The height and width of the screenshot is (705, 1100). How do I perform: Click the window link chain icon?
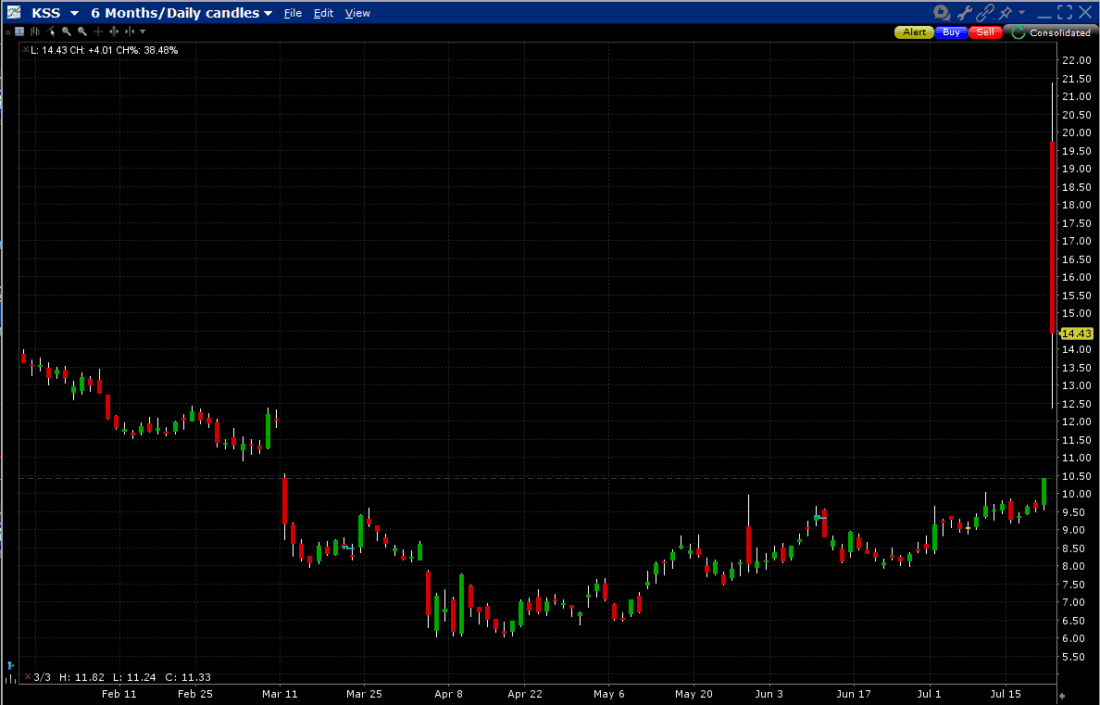(985, 13)
